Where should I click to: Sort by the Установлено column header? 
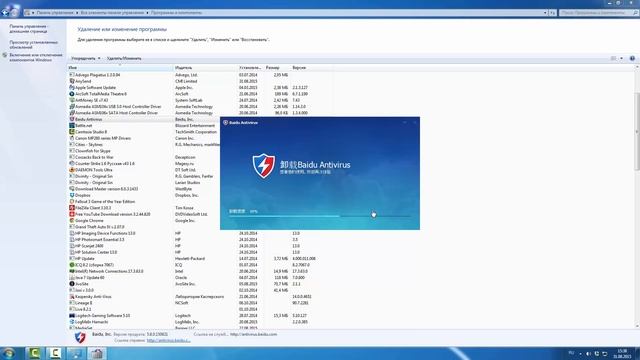[x=251, y=68]
